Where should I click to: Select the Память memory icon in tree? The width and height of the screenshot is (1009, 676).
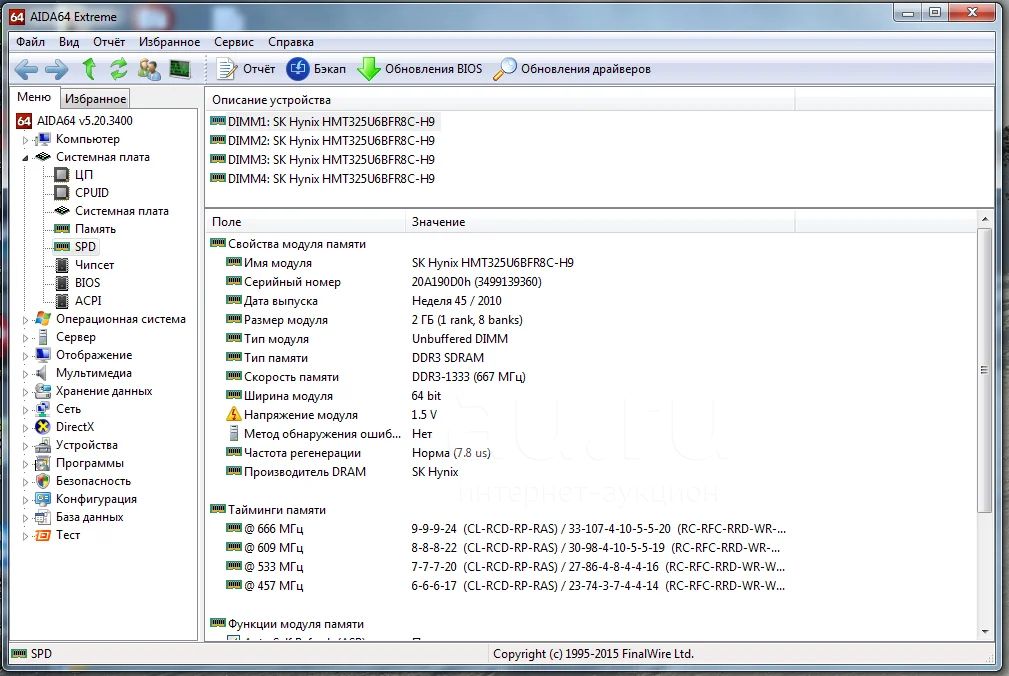[x=62, y=228]
